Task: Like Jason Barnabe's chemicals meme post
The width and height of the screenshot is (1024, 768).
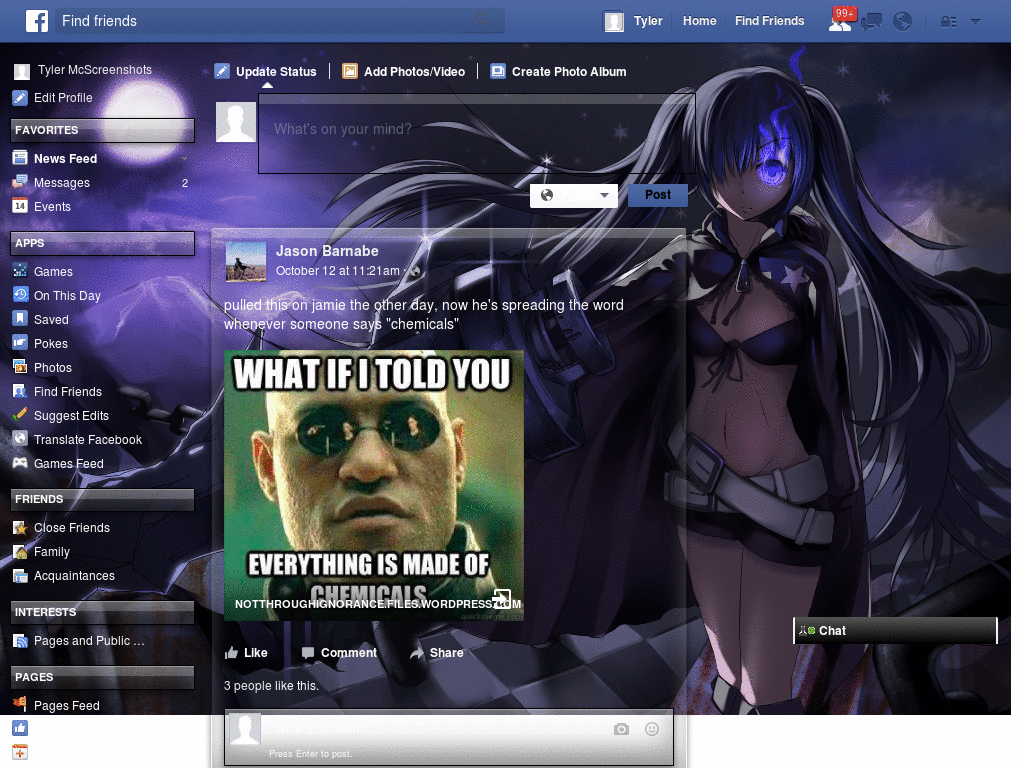Action: (x=246, y=652)
